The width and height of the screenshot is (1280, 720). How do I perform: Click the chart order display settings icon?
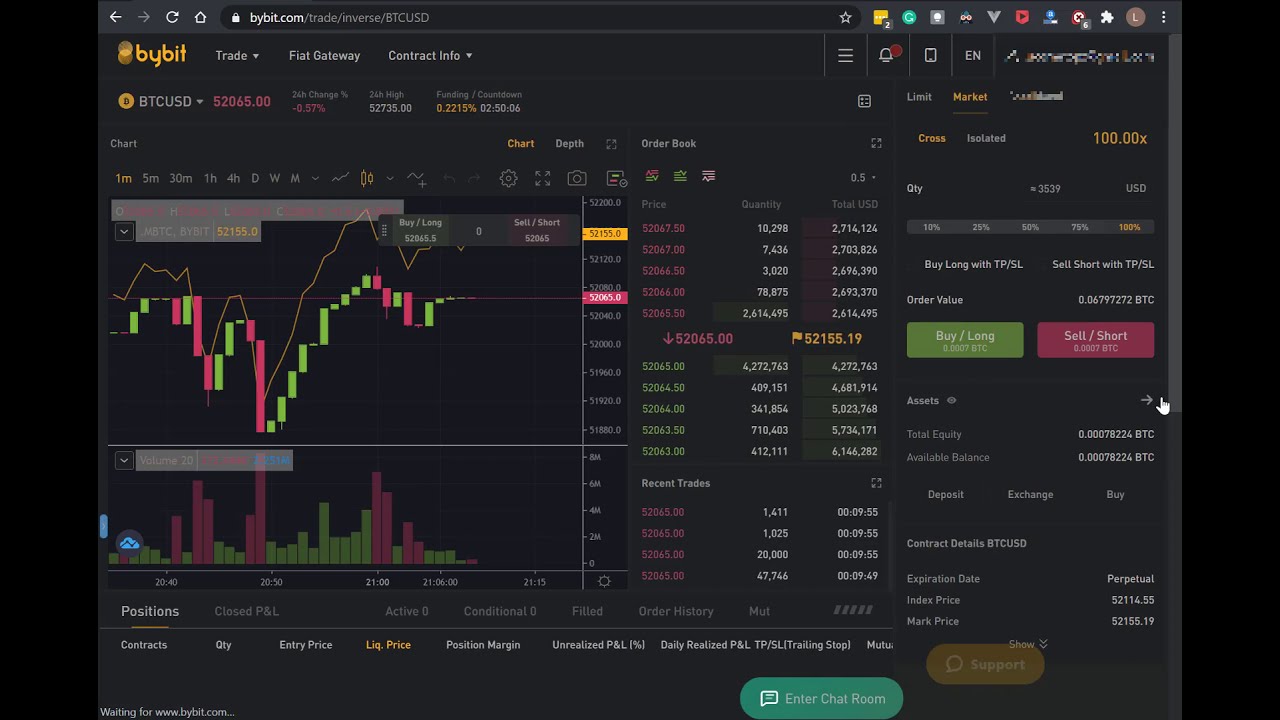tap(617, 179)
